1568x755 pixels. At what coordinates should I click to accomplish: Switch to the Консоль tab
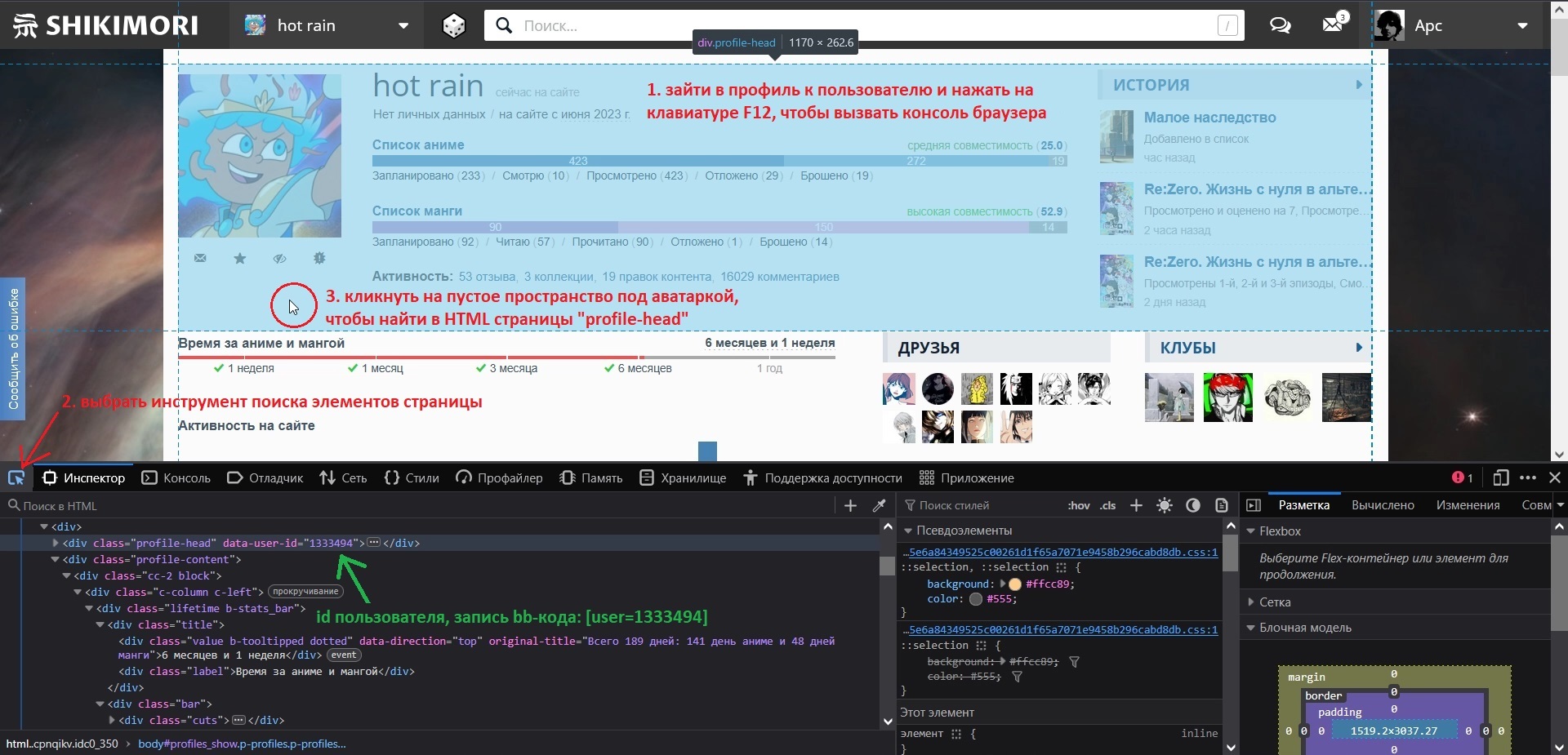tap(176, 478)
